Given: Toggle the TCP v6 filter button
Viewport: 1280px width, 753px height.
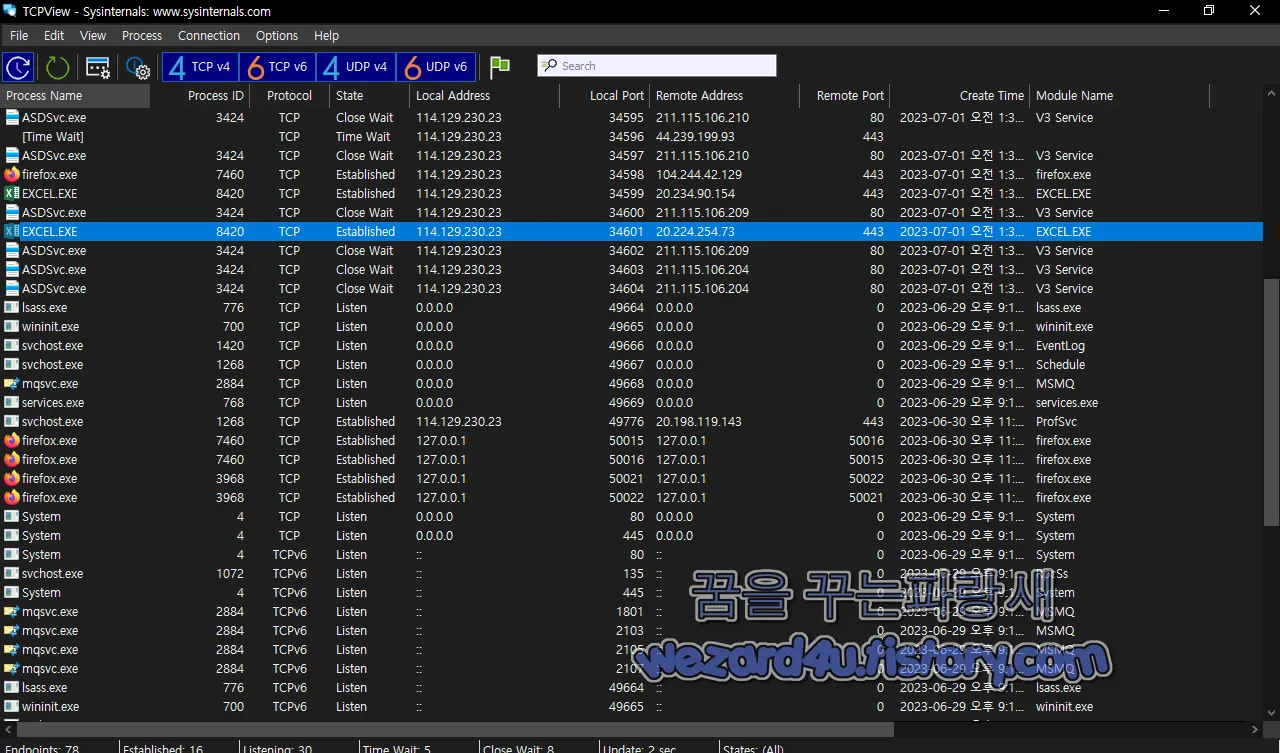Looking at the screenshot, I should coord(279,67).
